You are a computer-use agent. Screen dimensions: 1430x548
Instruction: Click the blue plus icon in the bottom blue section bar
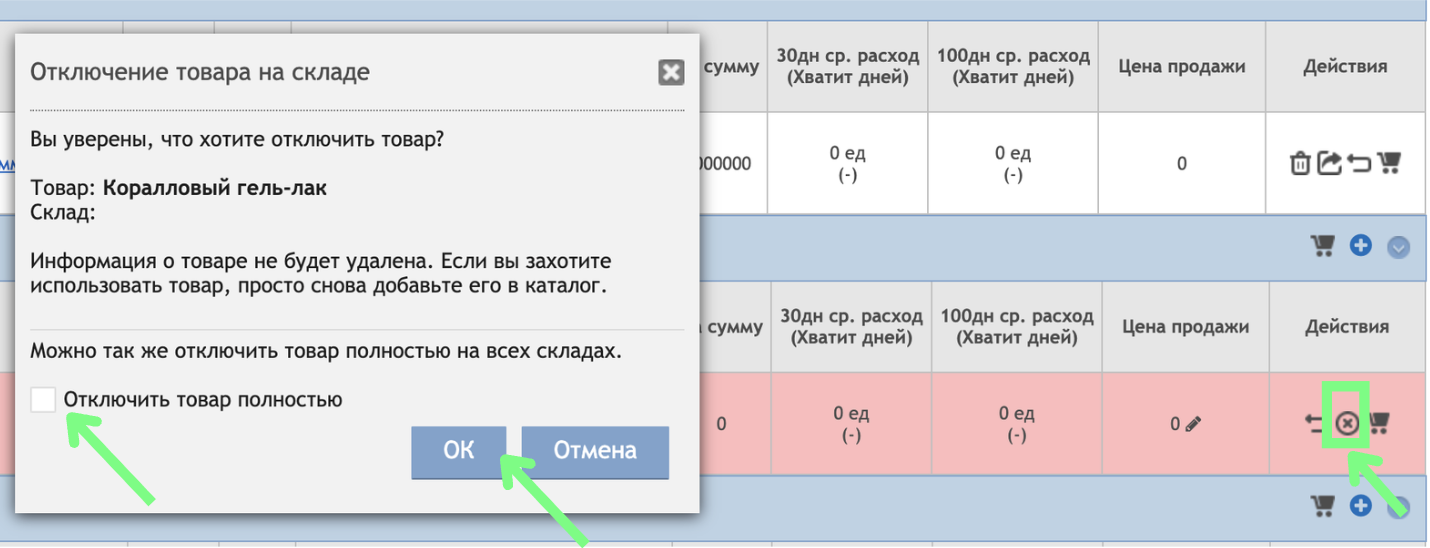1360,507
